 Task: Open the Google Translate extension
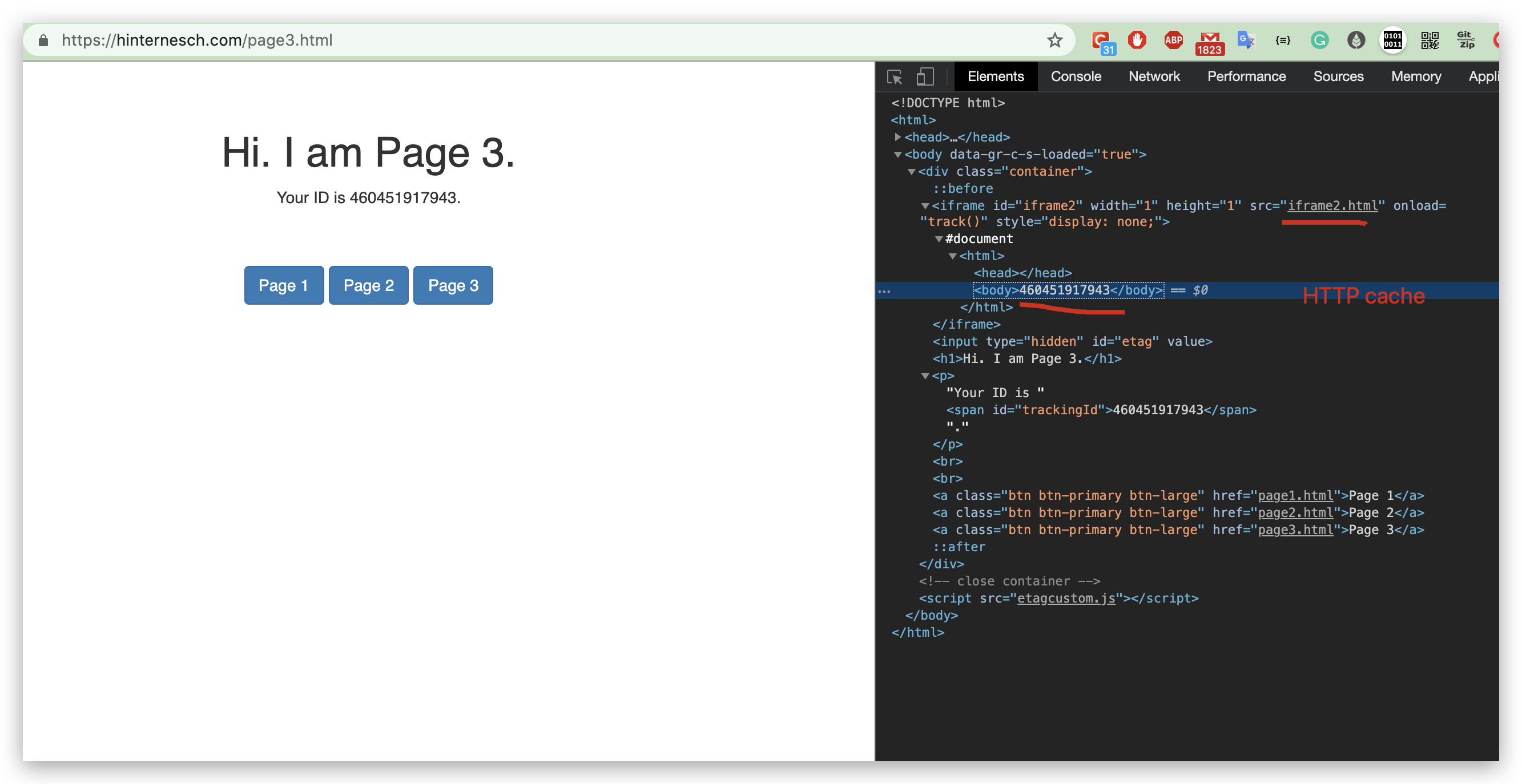(x=1246, y=40)
